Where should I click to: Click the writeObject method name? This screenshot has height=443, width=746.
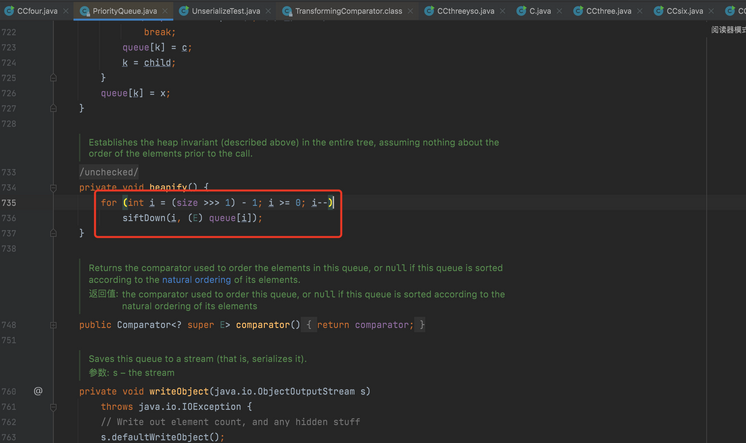(179, 392)
